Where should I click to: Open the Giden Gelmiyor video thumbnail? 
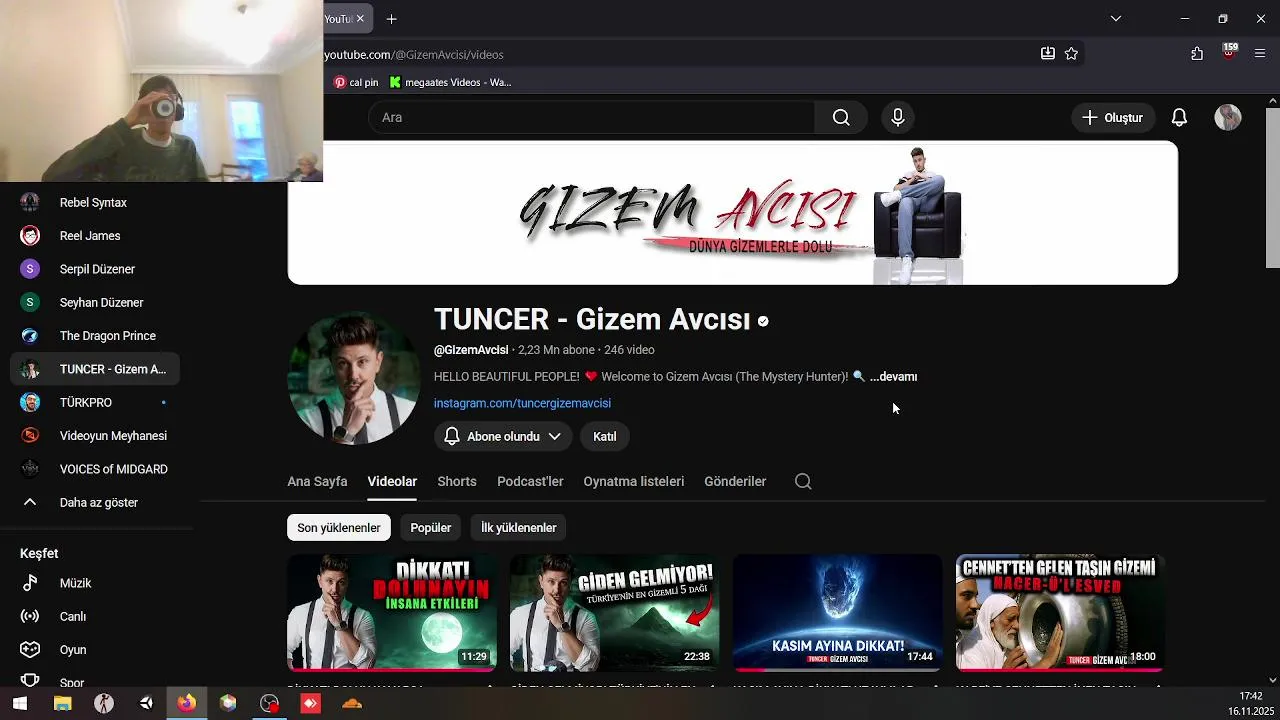615,613
